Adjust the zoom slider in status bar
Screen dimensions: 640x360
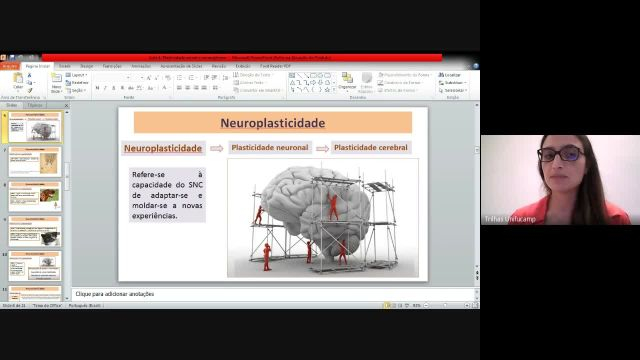tap(446, 305)
